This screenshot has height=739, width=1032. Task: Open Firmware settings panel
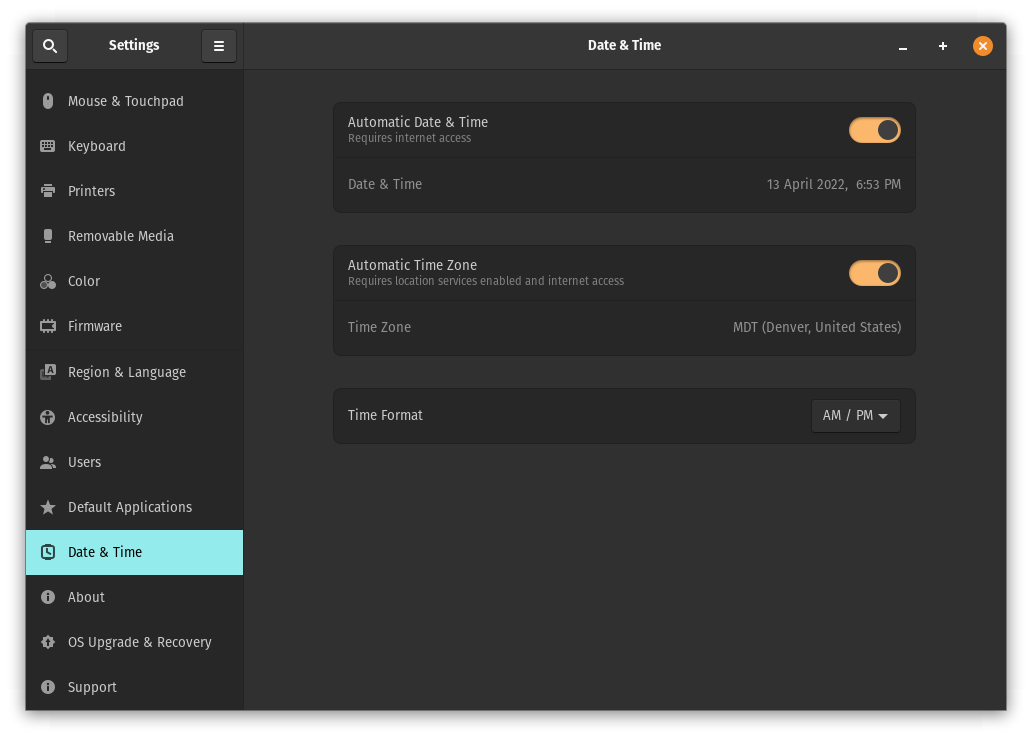click(134, 326)
